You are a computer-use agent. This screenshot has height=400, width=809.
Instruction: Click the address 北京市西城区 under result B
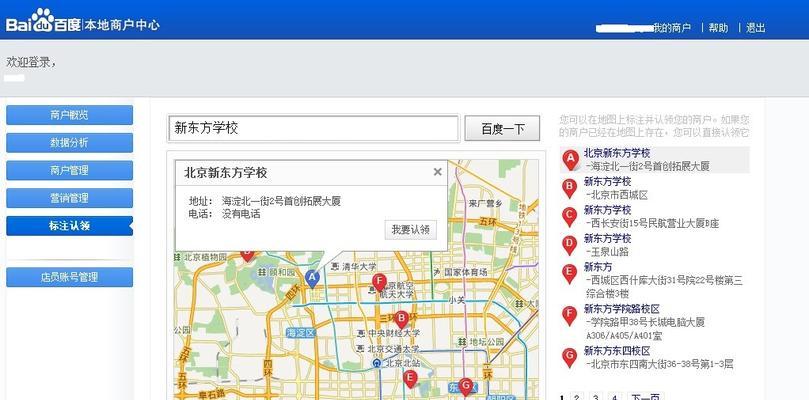coord(617,195)
